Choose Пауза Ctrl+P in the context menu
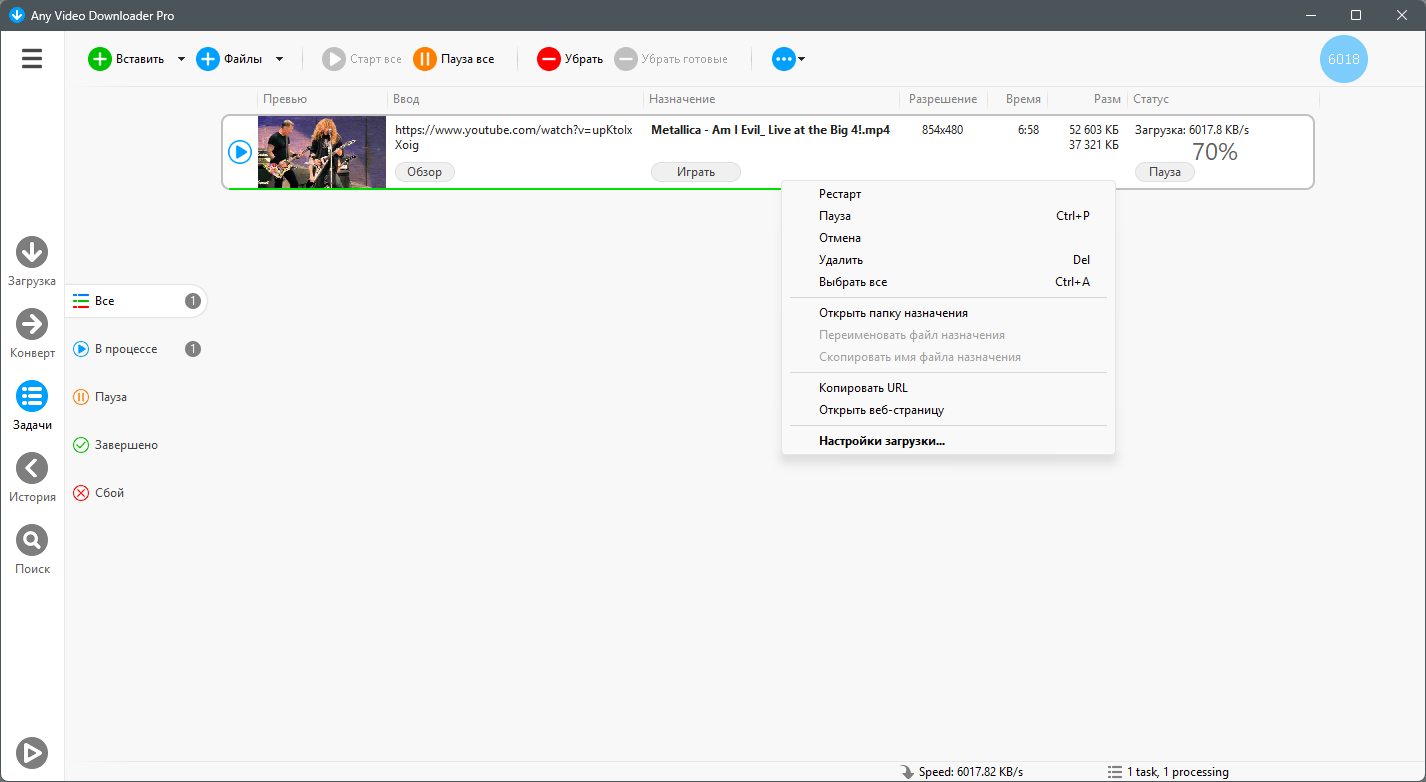Screen dimensions: 1426x782 [x=948, y=216]
